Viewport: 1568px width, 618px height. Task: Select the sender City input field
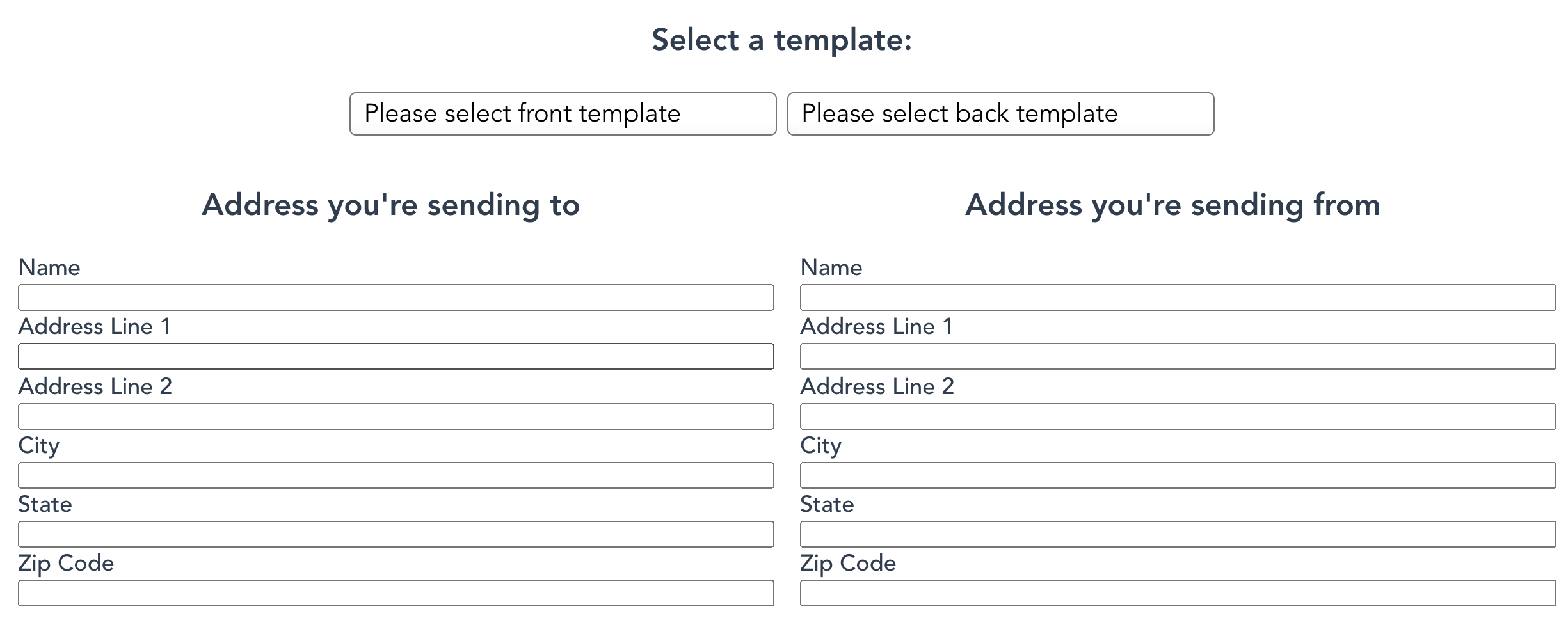pyautogui.click(x=1178, y=475)
